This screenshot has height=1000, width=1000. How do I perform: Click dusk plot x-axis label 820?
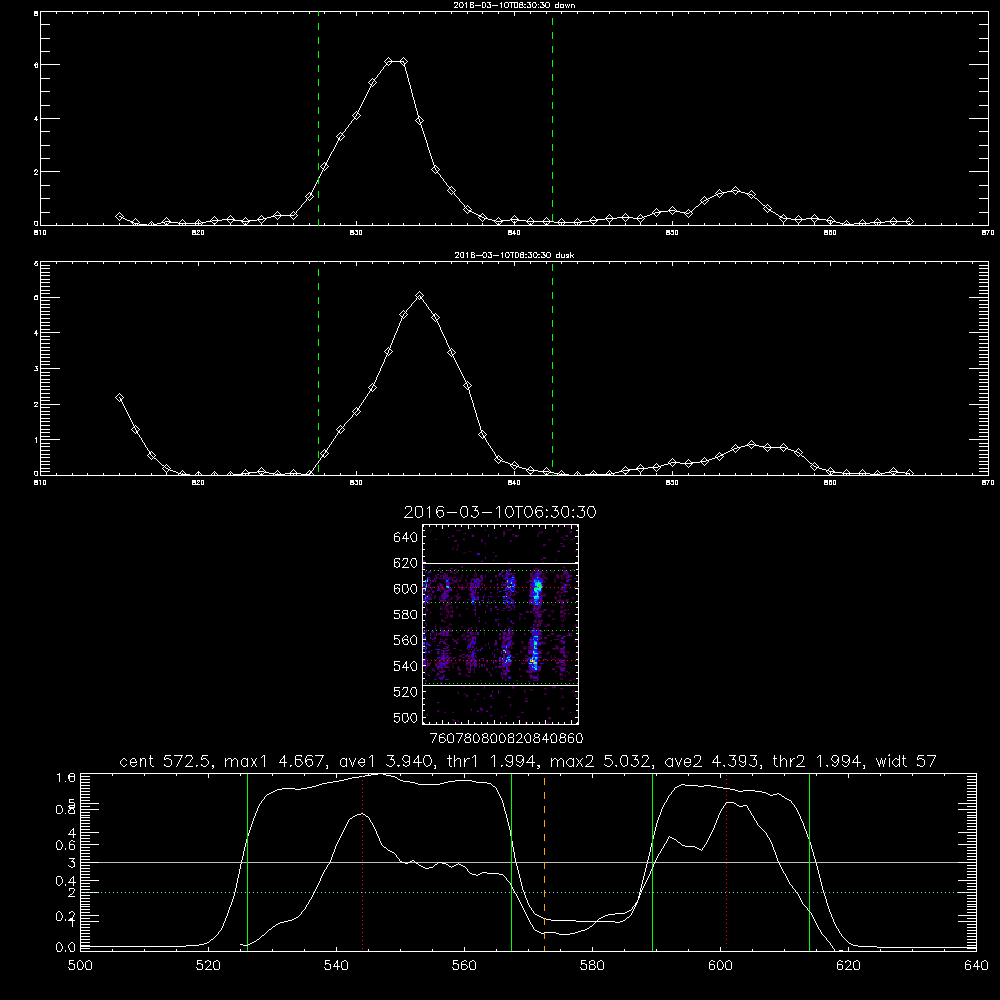pyautogui.click(x=198, y=483)
